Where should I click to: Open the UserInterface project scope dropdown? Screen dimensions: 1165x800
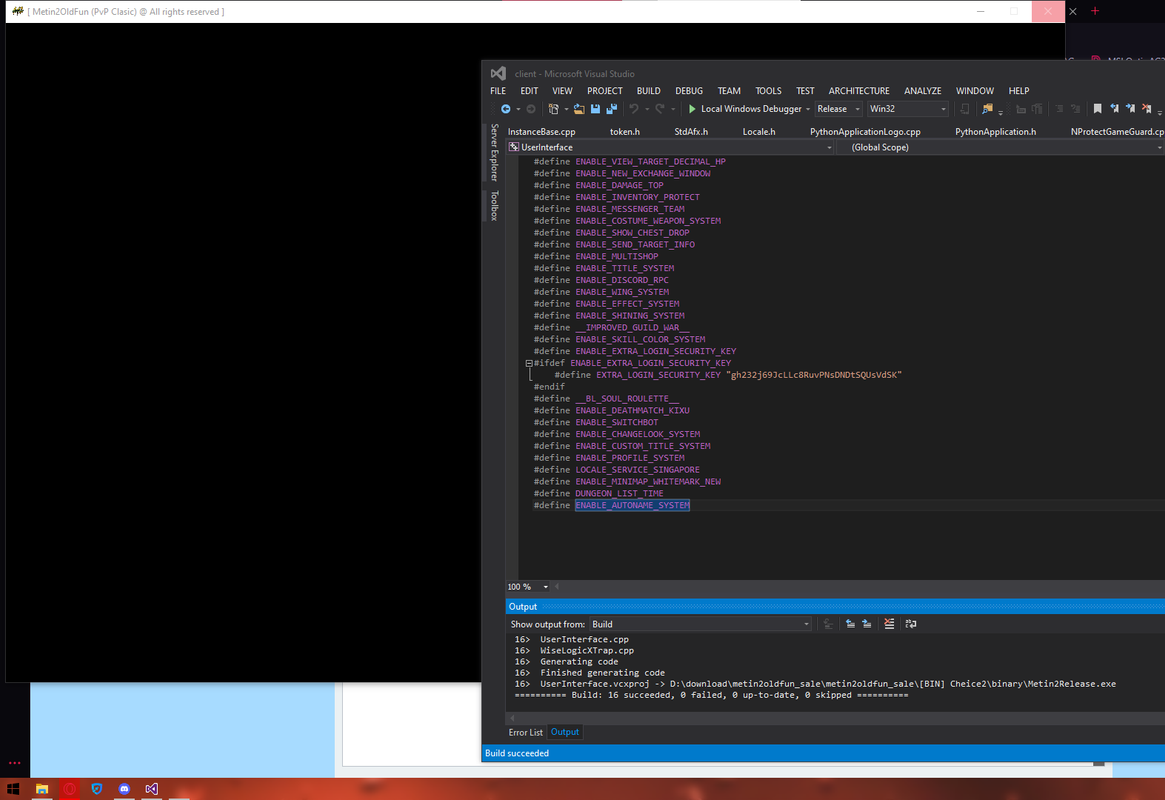pyautogui.click(x=670, y=147)
